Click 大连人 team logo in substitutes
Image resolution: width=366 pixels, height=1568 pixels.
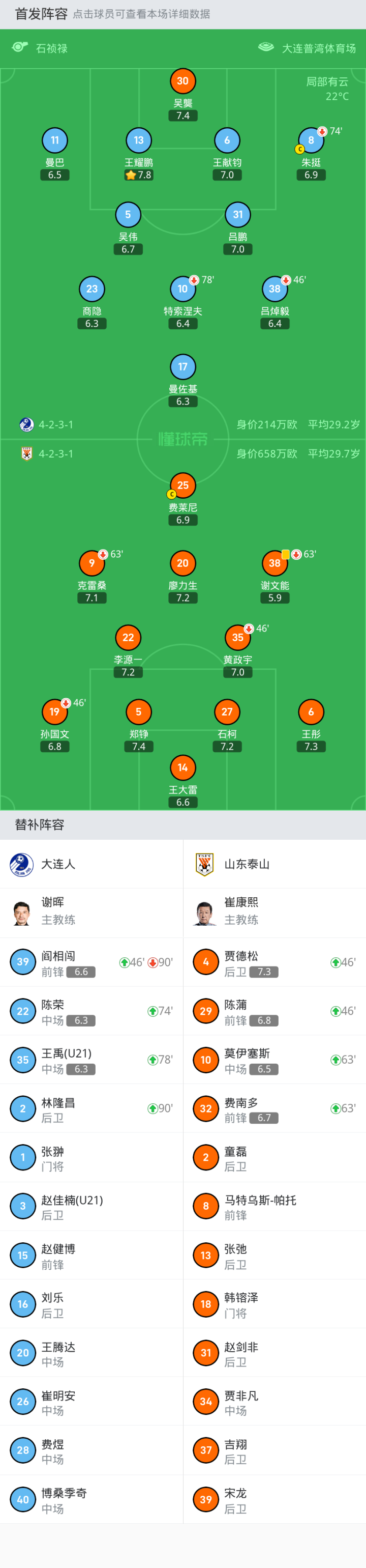[x=22, y=864]
